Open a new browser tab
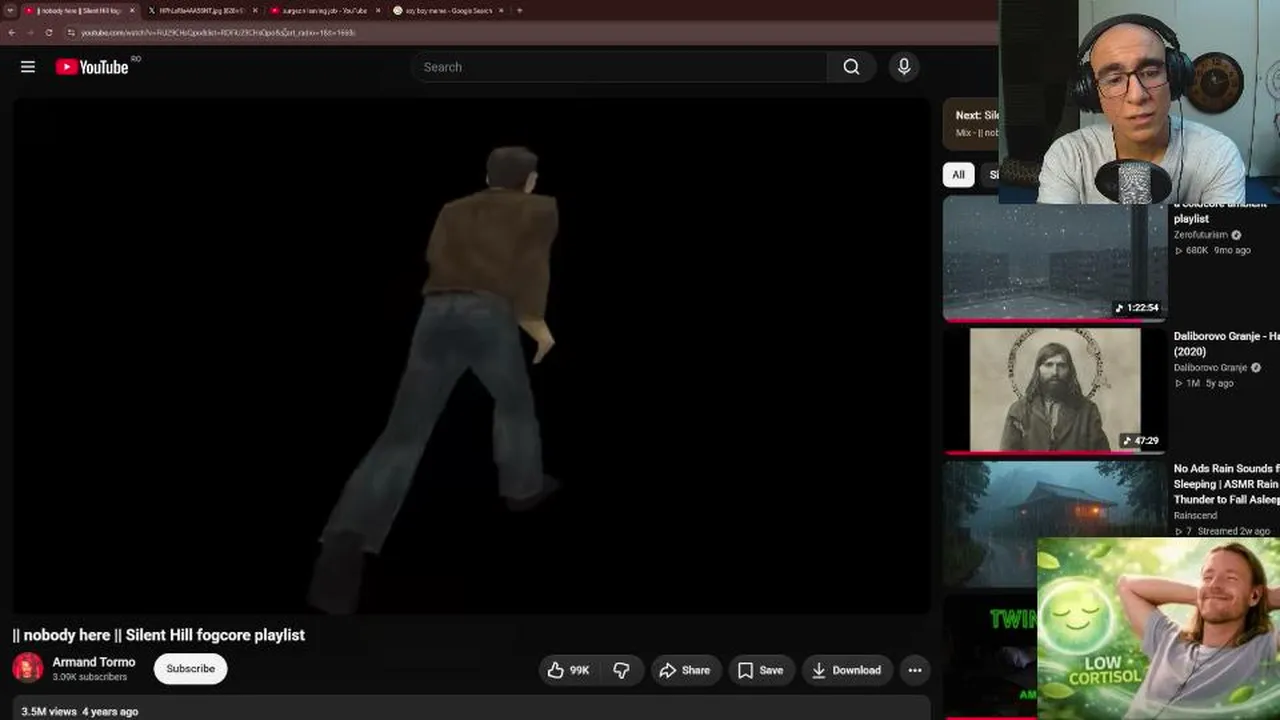Viewport: 1280px width, 720px height. [519, 10]
